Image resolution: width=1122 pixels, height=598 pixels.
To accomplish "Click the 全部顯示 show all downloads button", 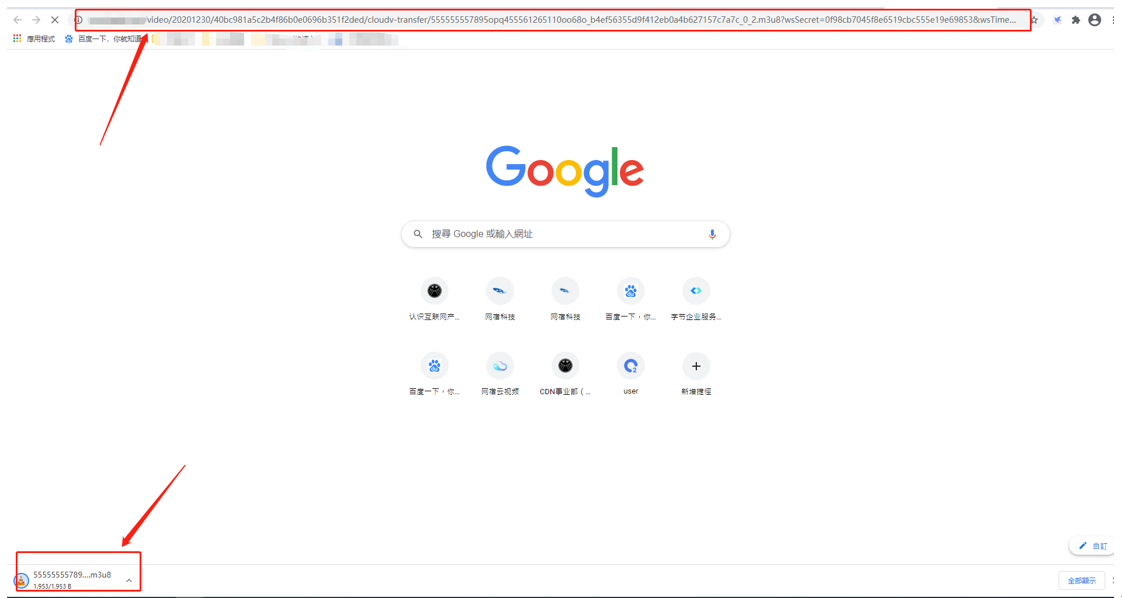I will (x=1080, y=580).
